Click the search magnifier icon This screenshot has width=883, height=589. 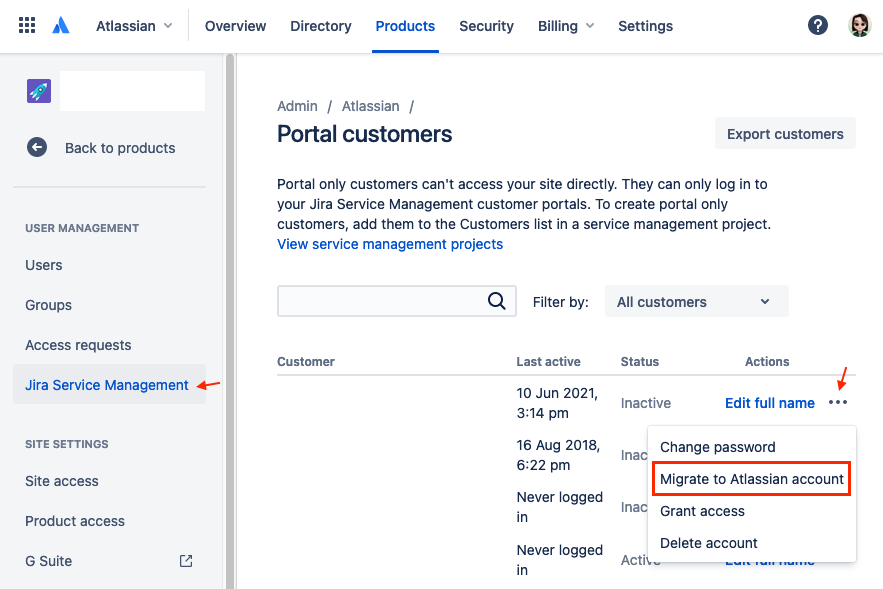tap(496, 301)
